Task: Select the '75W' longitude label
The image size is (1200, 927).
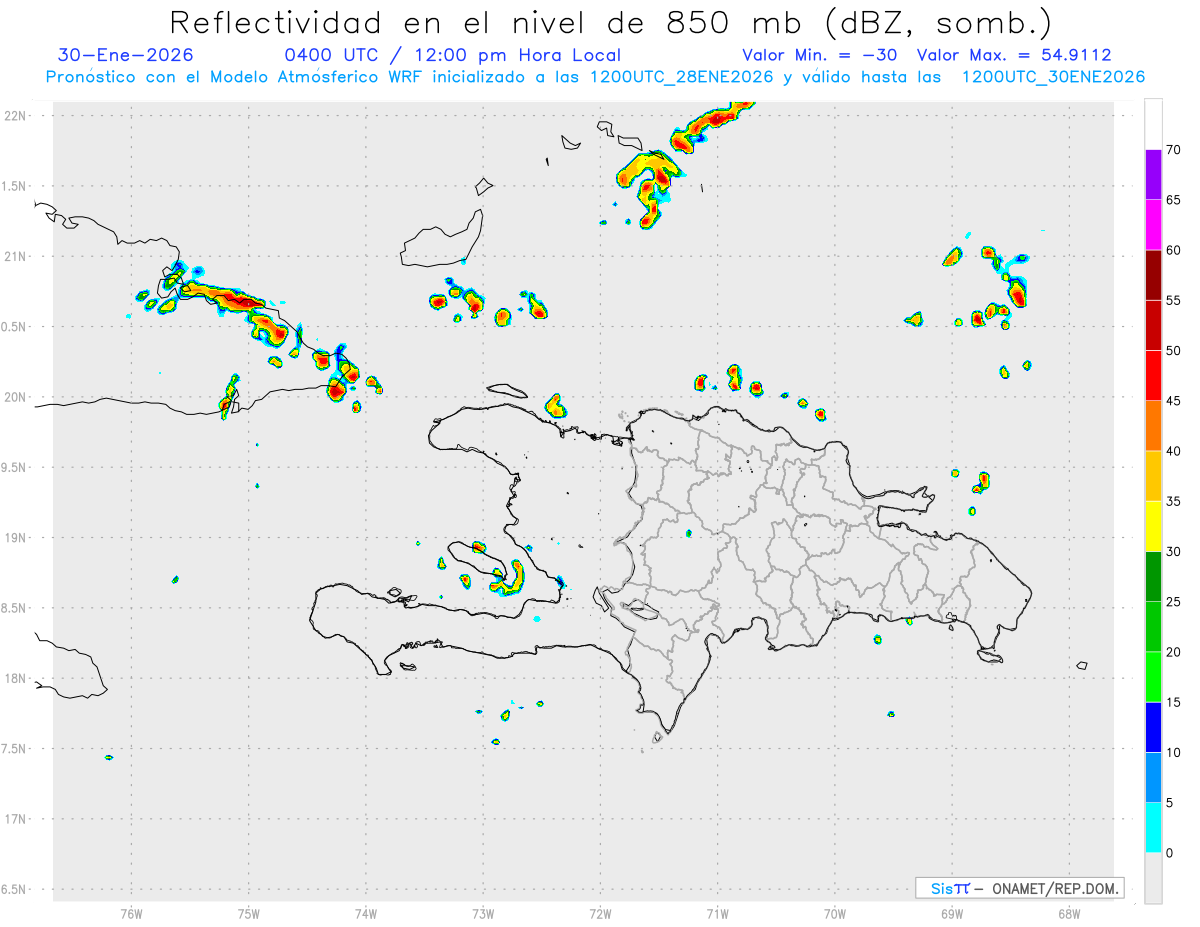Action: click(x=249, y=913)
